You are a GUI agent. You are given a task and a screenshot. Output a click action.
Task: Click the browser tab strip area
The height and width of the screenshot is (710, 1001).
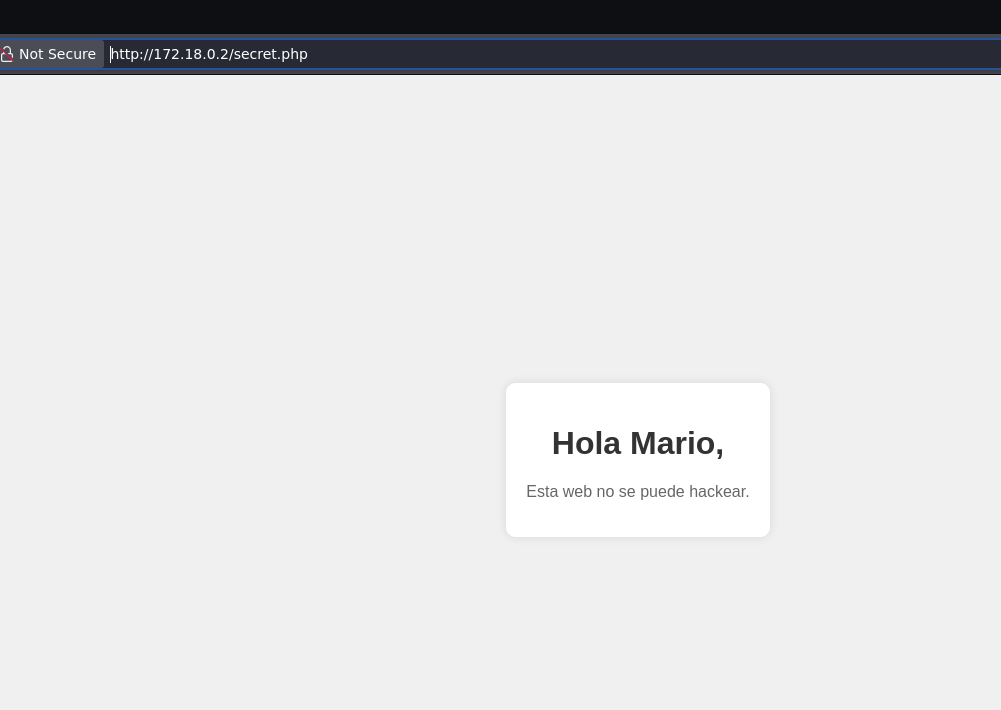coord(500,16)
